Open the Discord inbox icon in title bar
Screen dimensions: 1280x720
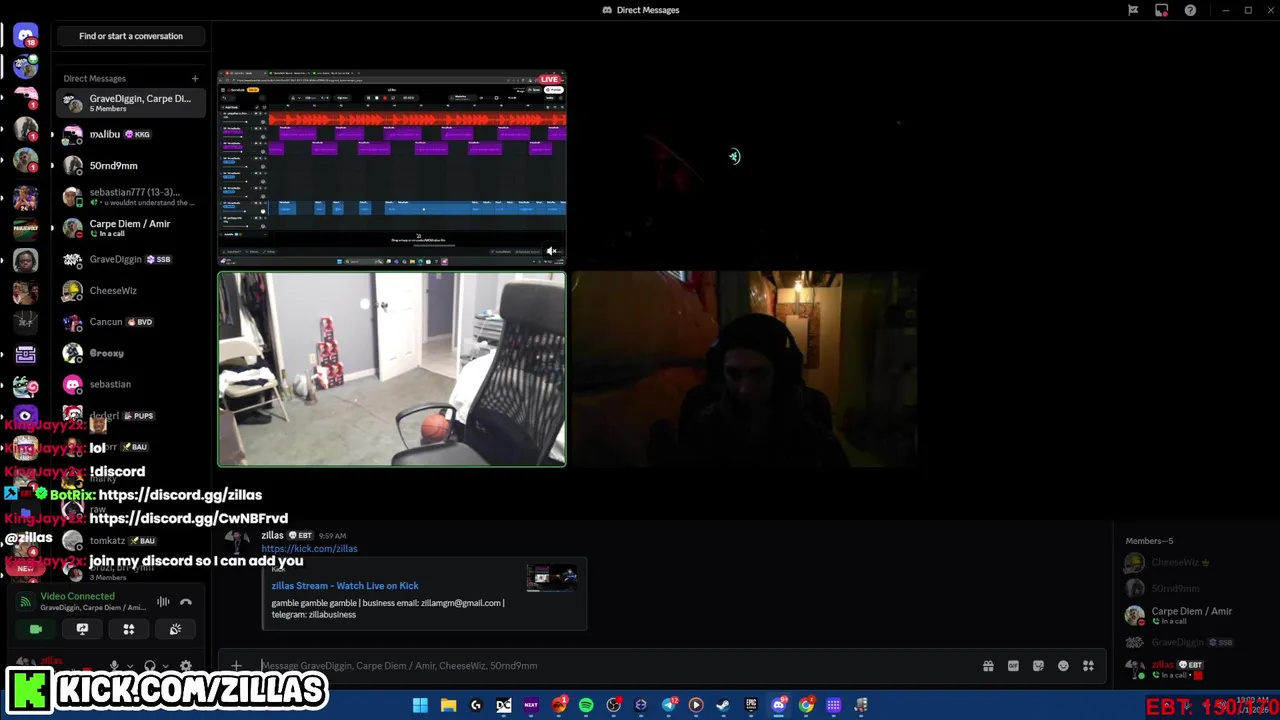pos(1161,10)
